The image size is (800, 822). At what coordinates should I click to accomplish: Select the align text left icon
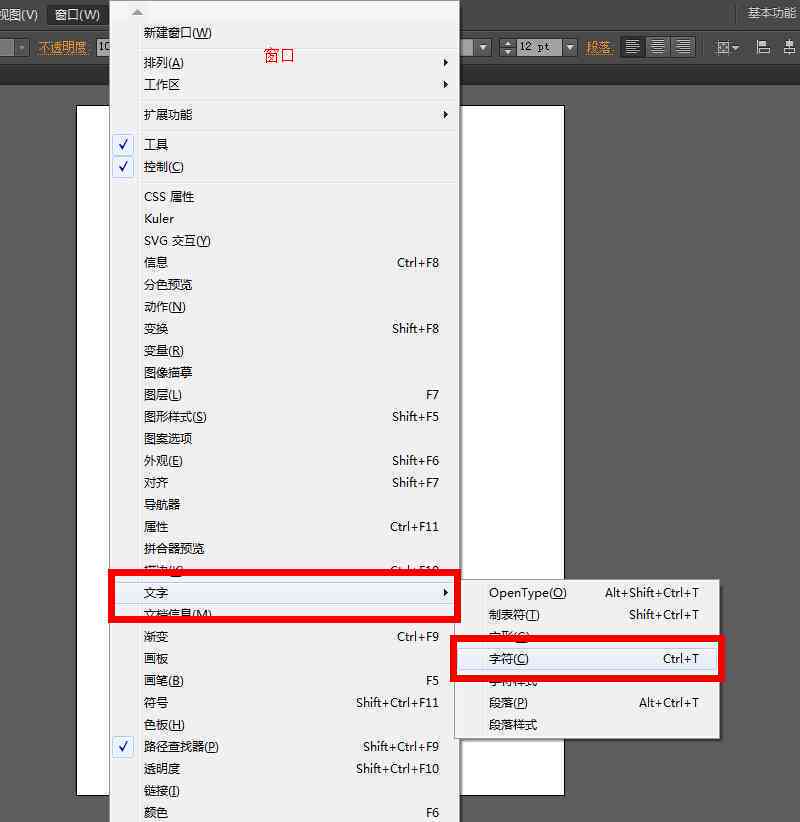(x=632, y=47)
